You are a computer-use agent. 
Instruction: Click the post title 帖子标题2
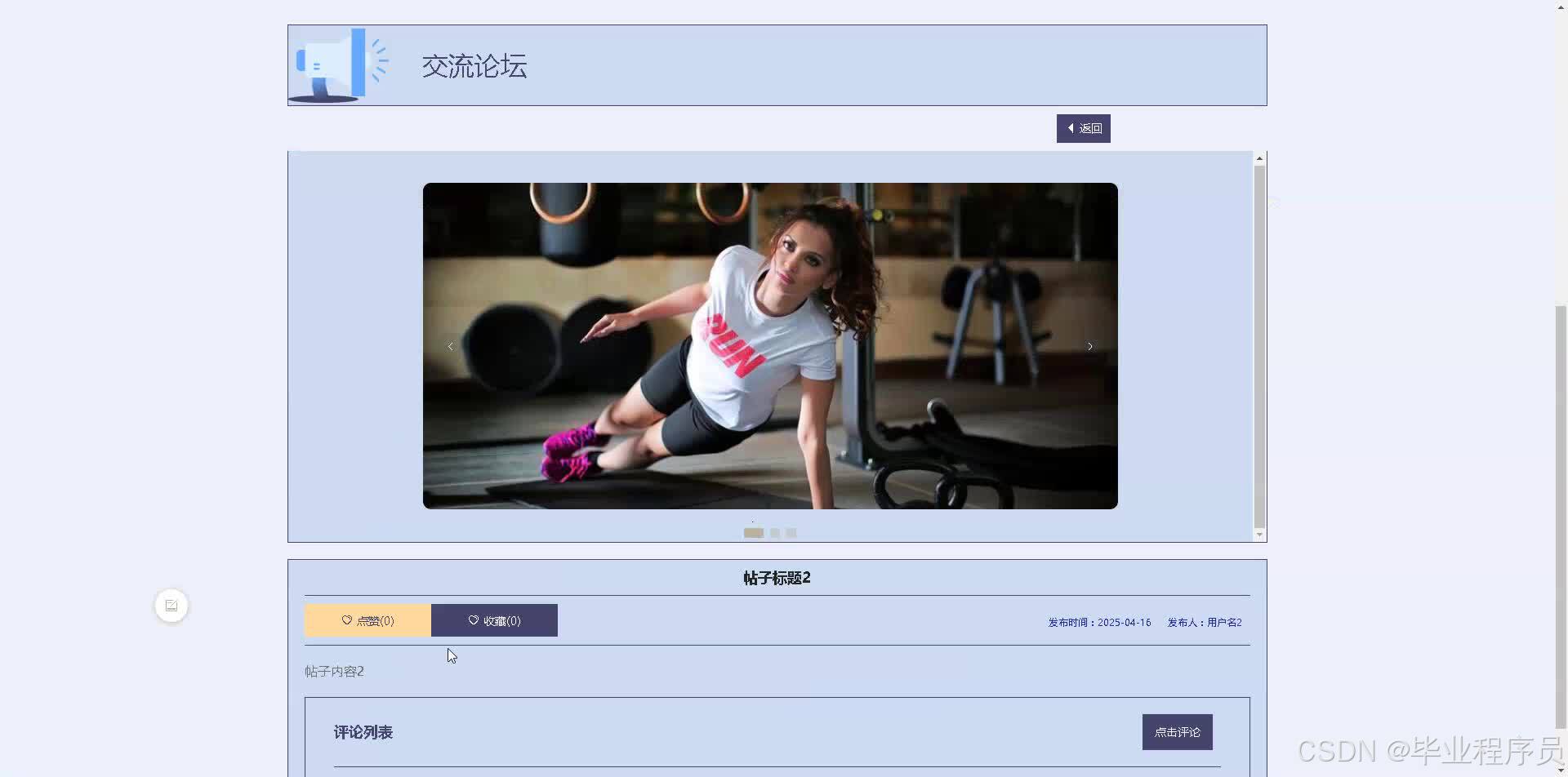(777, 578)
